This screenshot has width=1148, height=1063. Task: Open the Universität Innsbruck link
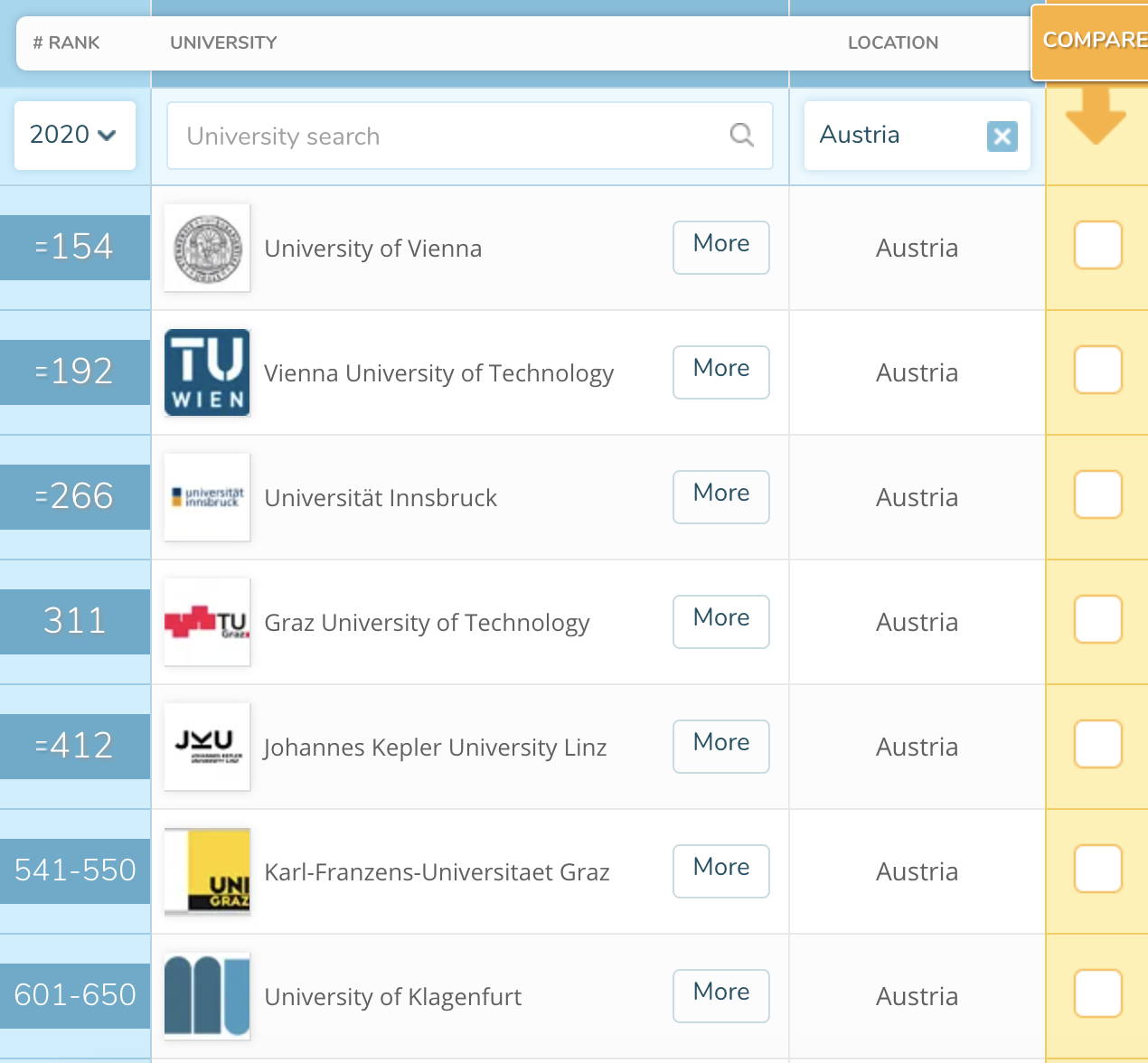point(381,498)
